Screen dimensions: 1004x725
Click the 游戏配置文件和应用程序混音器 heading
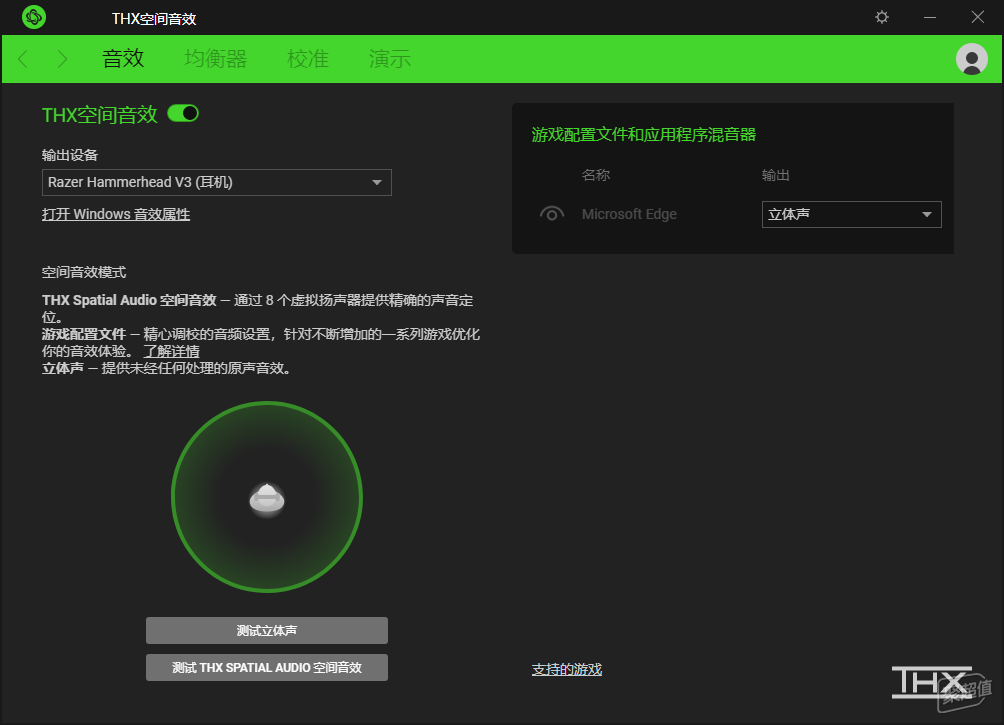point(644,134)
